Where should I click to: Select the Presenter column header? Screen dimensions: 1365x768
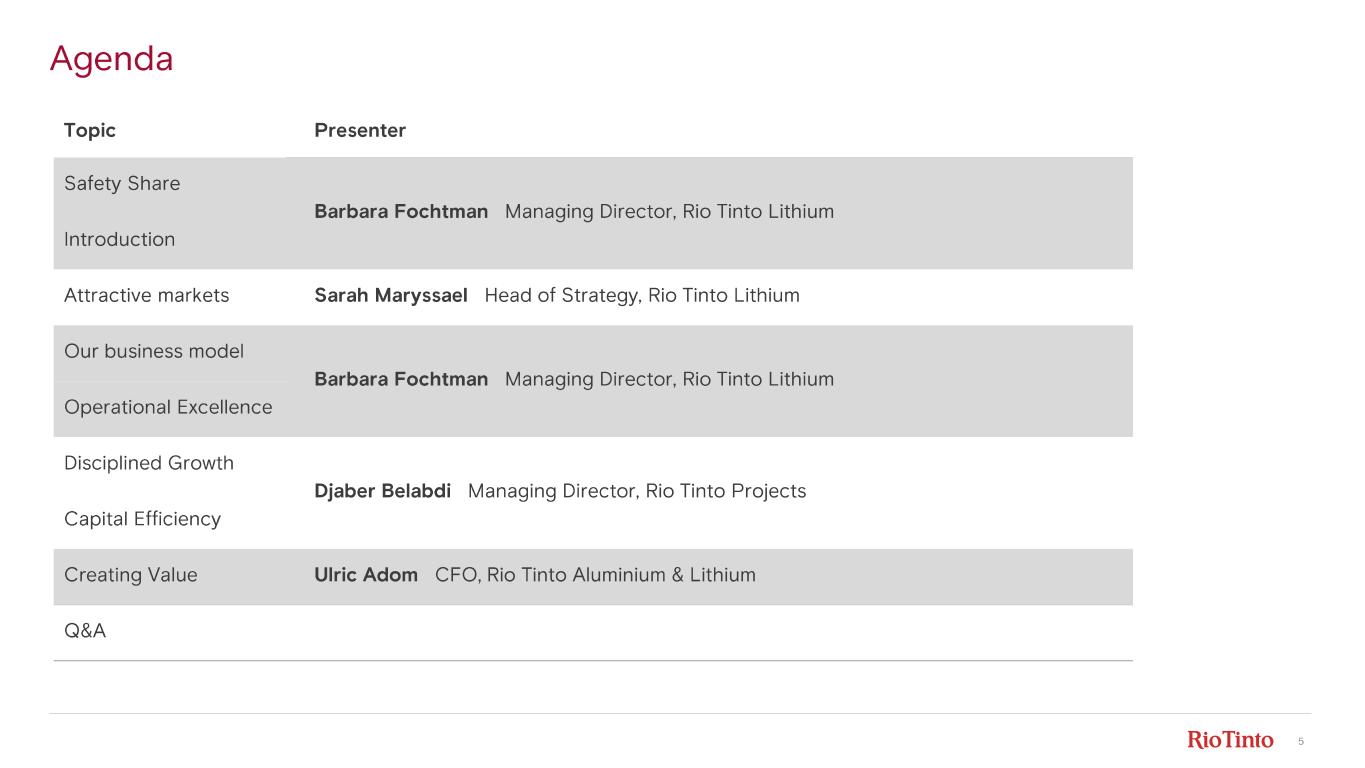point(360,131)
